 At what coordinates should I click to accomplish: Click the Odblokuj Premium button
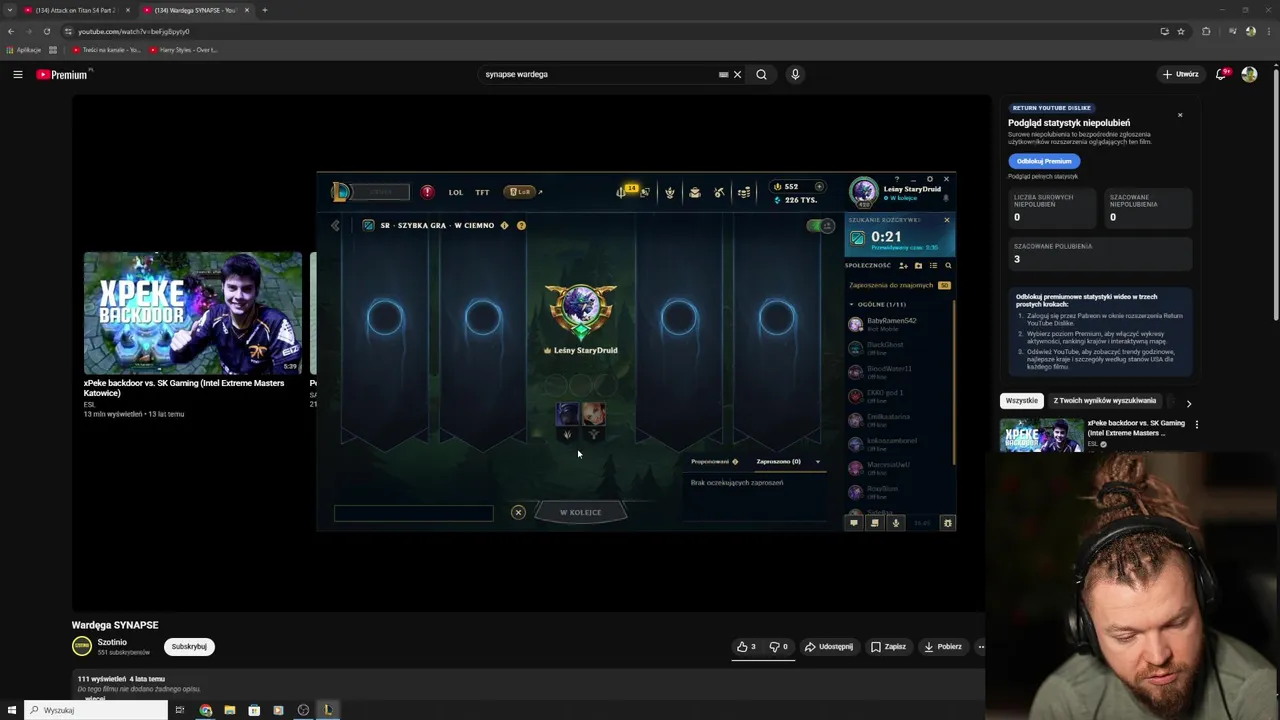point(1044,161)
